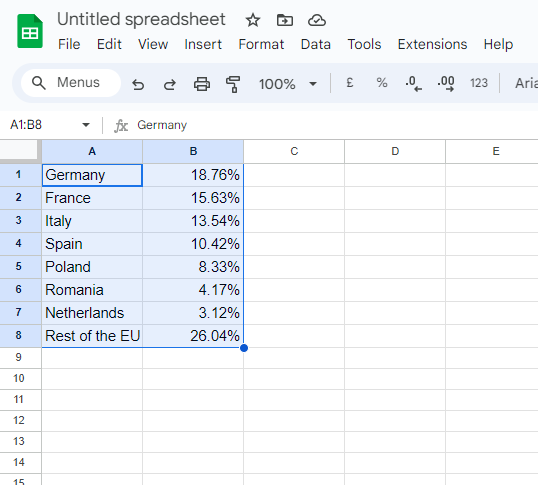Click the Untitled spreadsheet title

141,19
